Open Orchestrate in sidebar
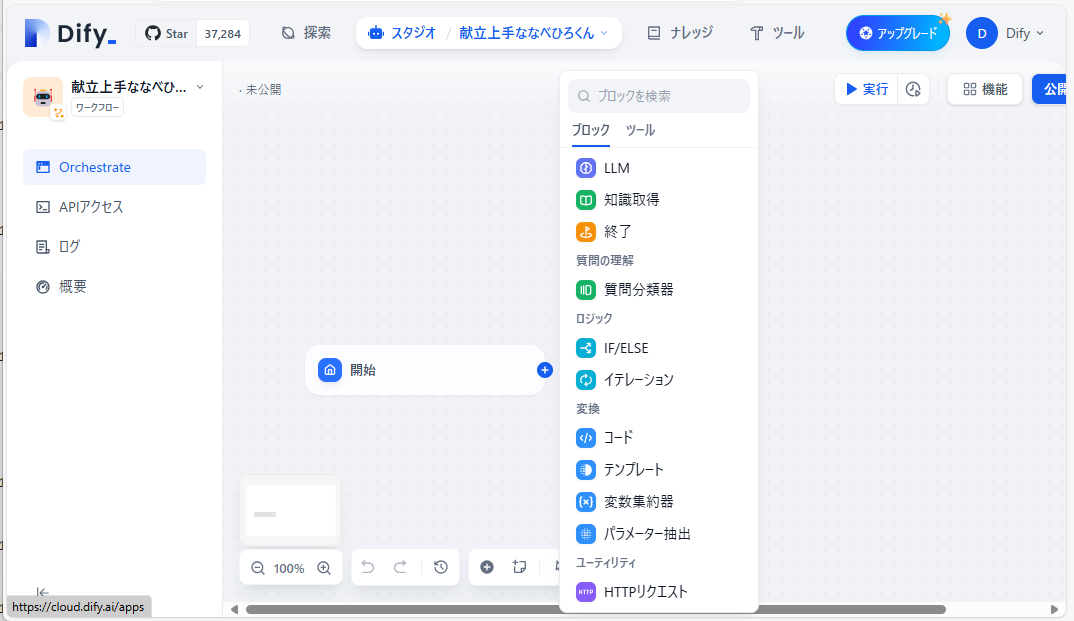Screen dimensions: 1074x621 click(114, 167)
